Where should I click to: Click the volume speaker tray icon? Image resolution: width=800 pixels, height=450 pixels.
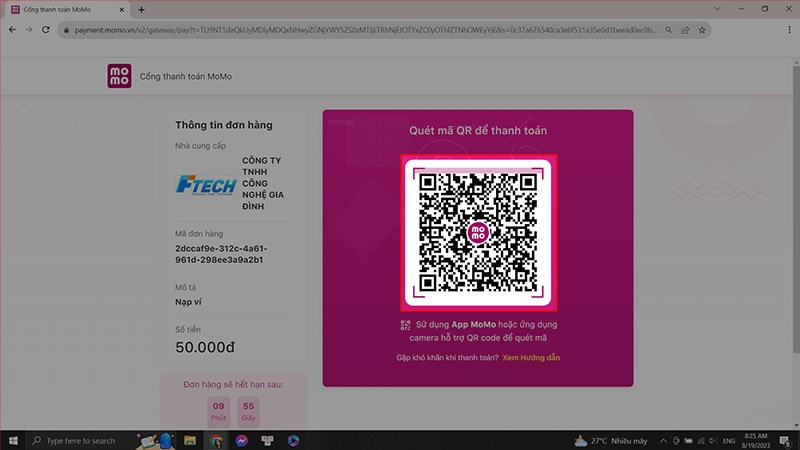click(x=713, y=441)
